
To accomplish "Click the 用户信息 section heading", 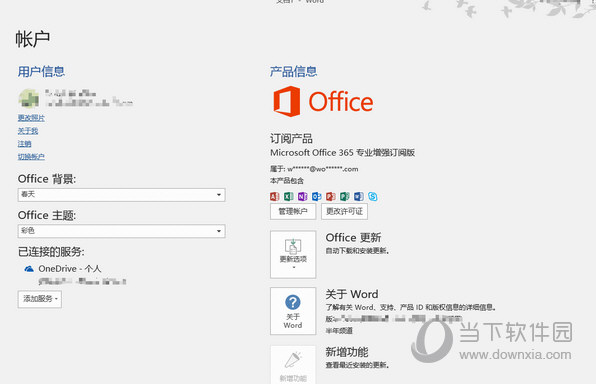I will coord(41,71).
